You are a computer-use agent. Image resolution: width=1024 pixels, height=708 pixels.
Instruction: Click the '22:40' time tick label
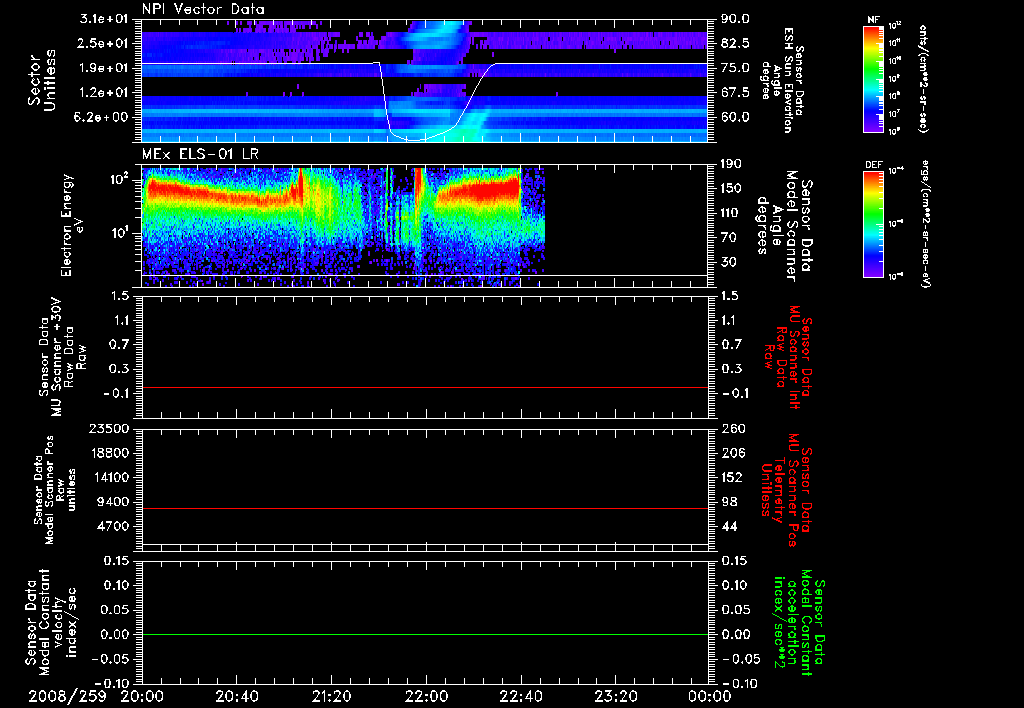tap(520, 696)
